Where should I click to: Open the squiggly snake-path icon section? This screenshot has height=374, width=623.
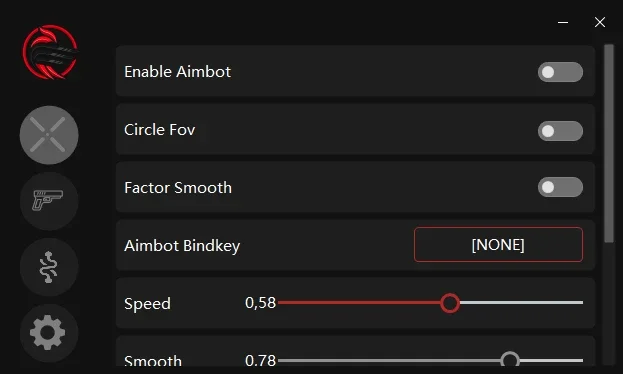[49, 267]
